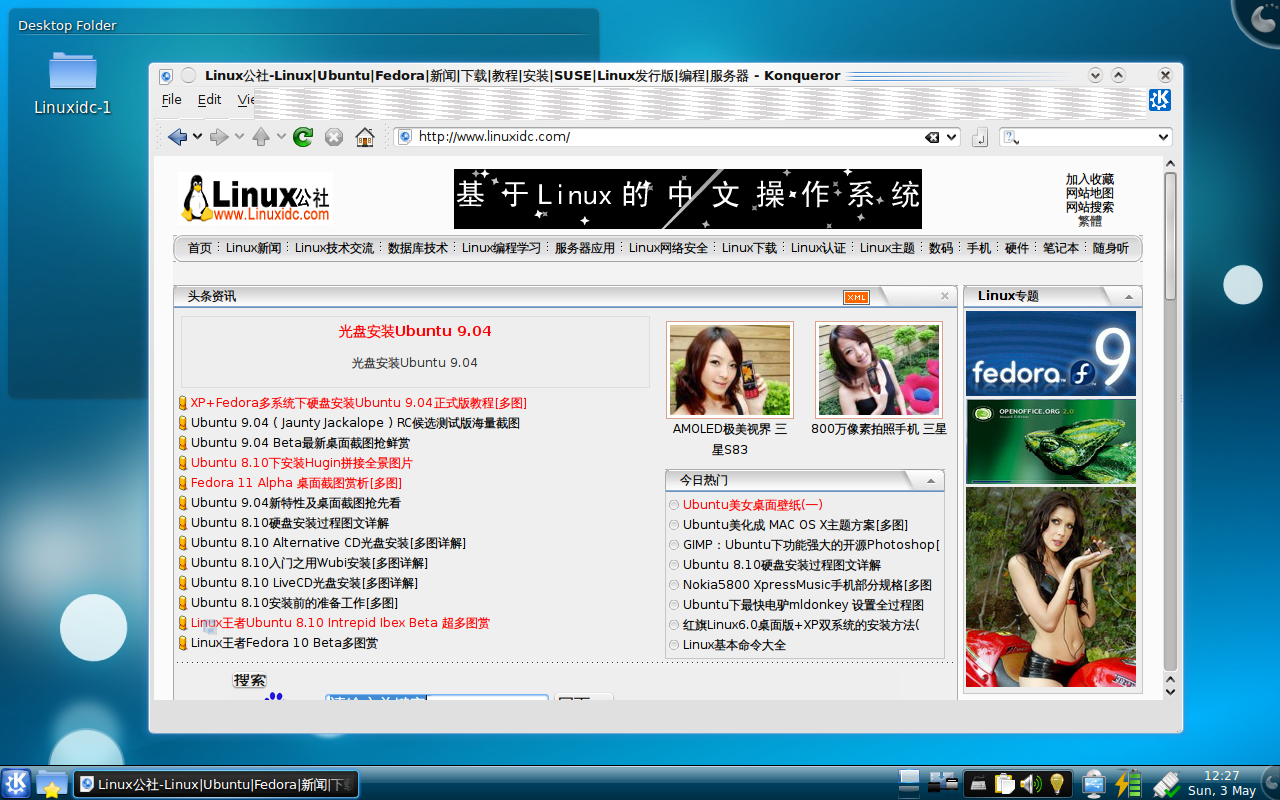Open the Back button history dropdown

coord(196,137)
